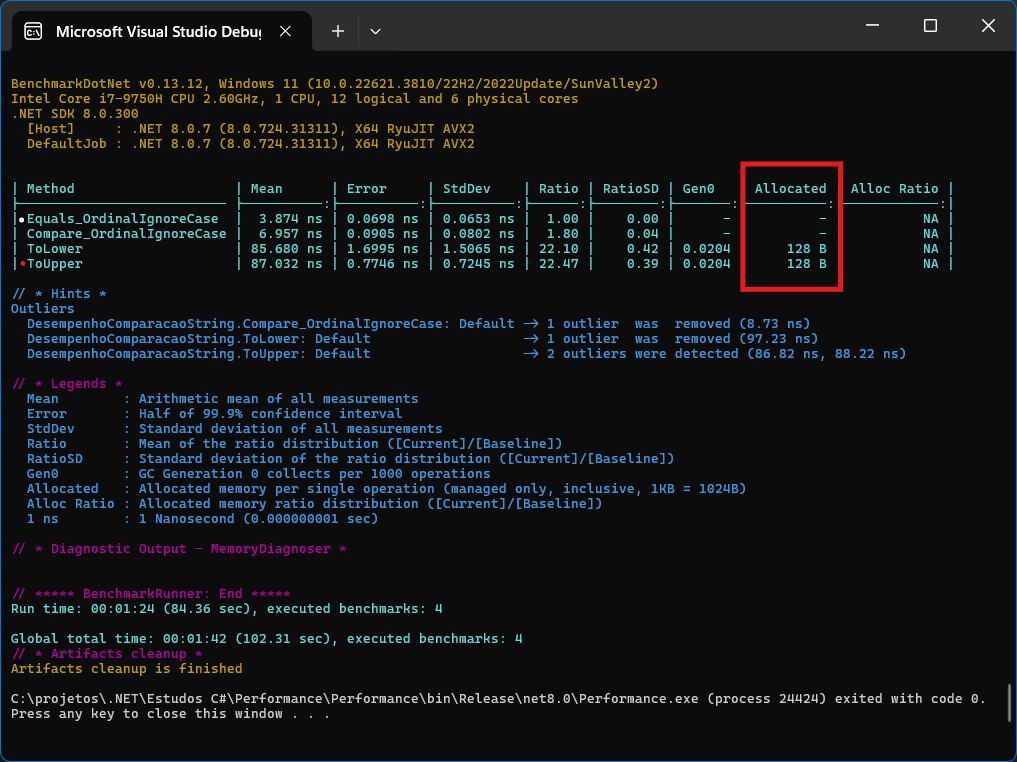Click the Run time 00:01:24 line
Screen dimensions: 1017x762
tap(226, 608)
